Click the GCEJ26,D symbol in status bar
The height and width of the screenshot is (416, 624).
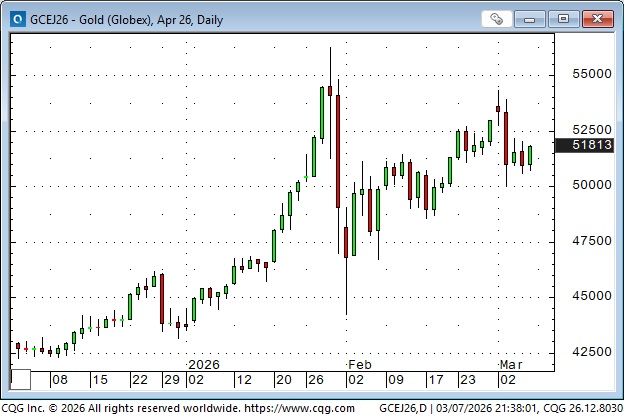[x=406, y=408]
